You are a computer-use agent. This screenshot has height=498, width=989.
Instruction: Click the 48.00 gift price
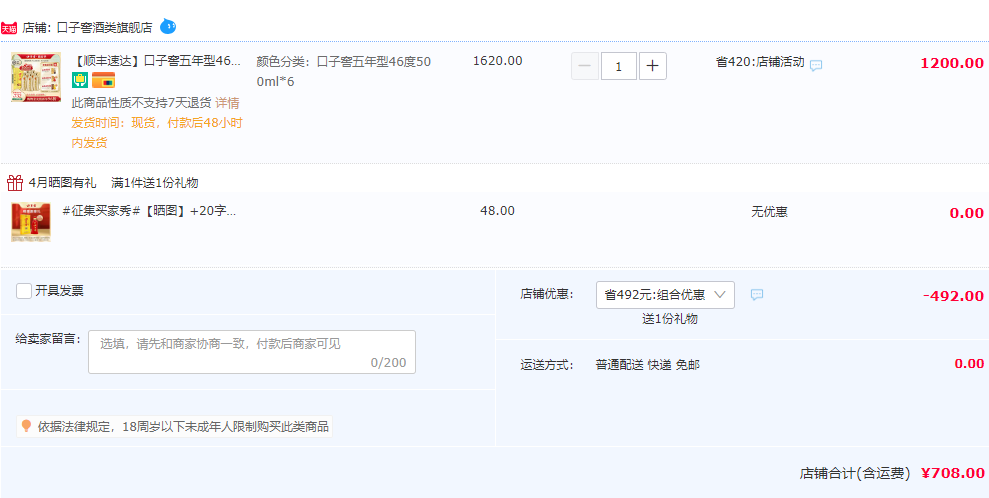(497, 211)
